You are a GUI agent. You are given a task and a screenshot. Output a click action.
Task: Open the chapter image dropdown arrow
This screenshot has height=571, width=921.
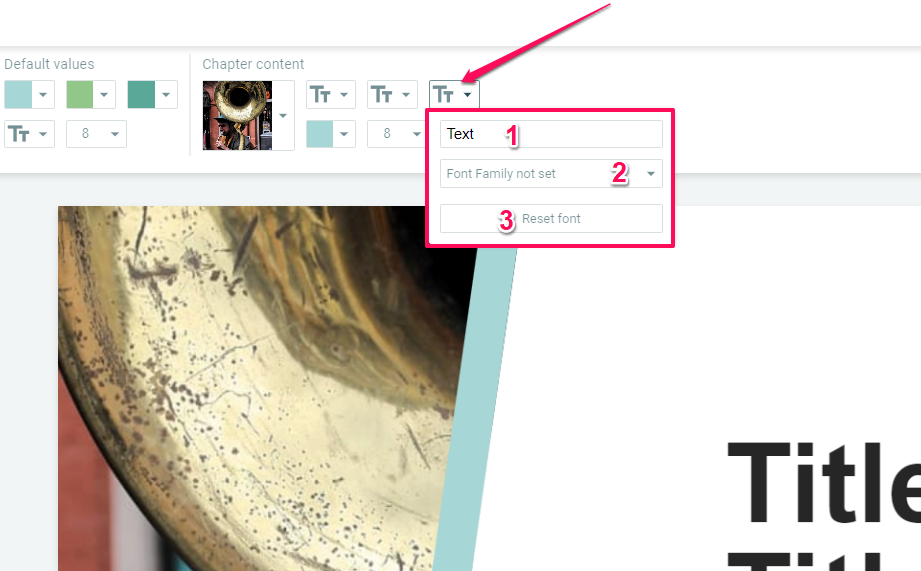tap(283, 115)
